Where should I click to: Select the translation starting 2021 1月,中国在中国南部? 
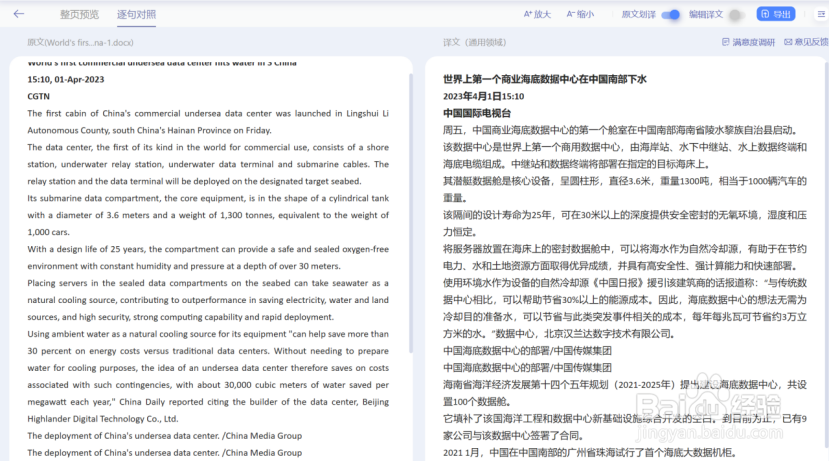(589, 453)
